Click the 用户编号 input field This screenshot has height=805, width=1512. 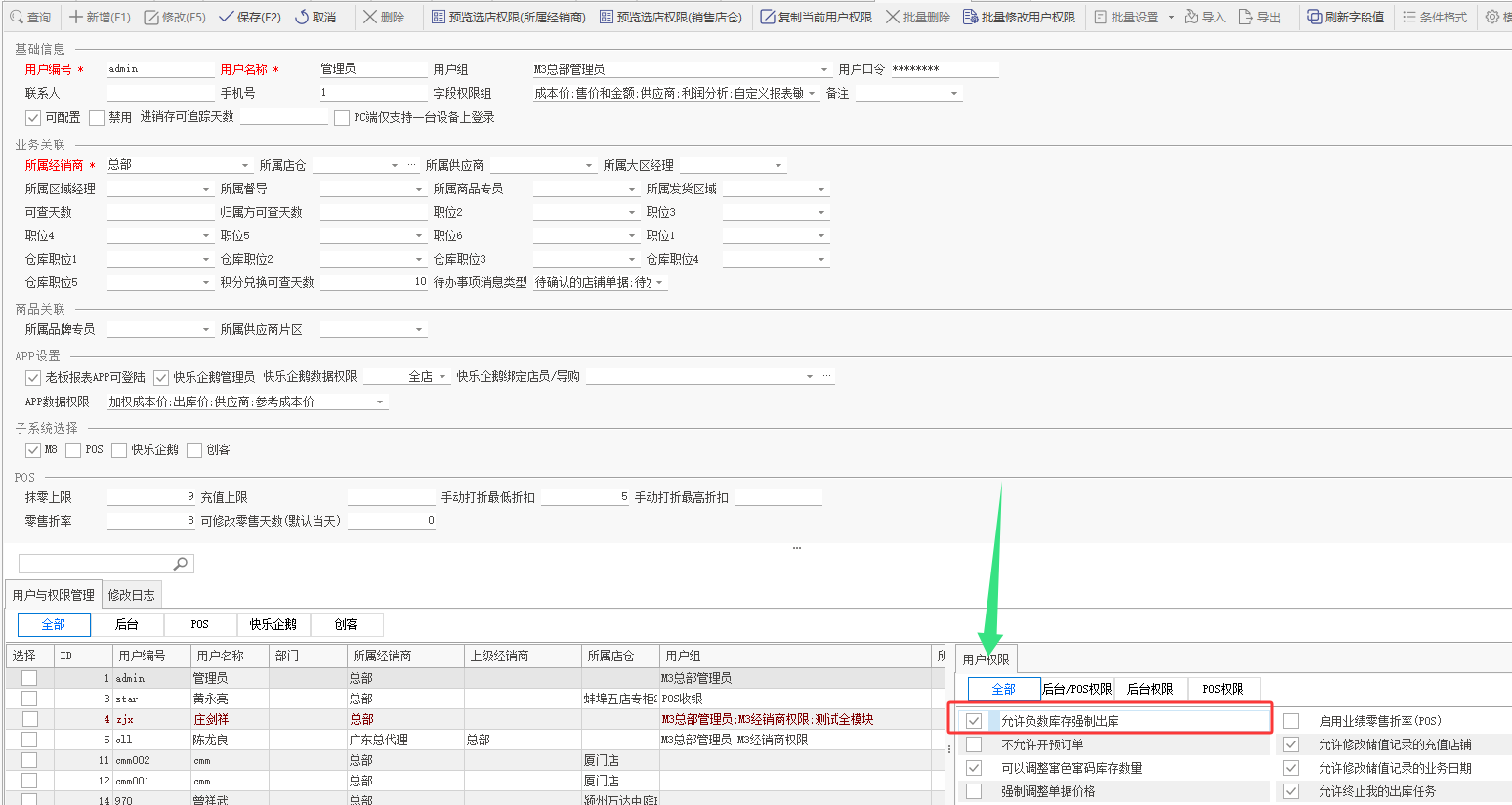(160, 69)
